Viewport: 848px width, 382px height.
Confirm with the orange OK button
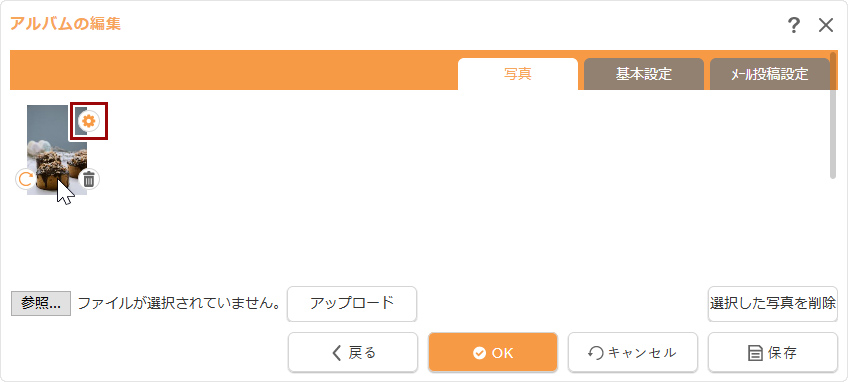(493, 352)
